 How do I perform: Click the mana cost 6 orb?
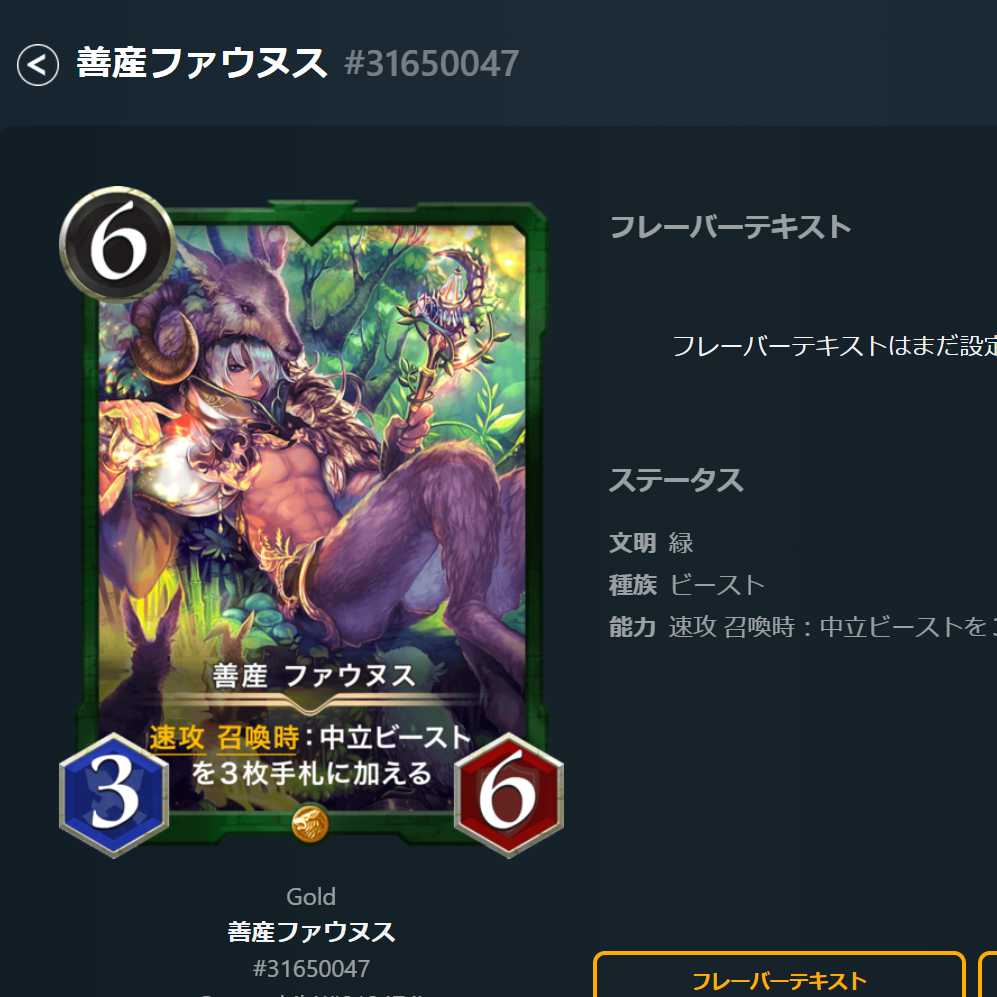point(117,244)
